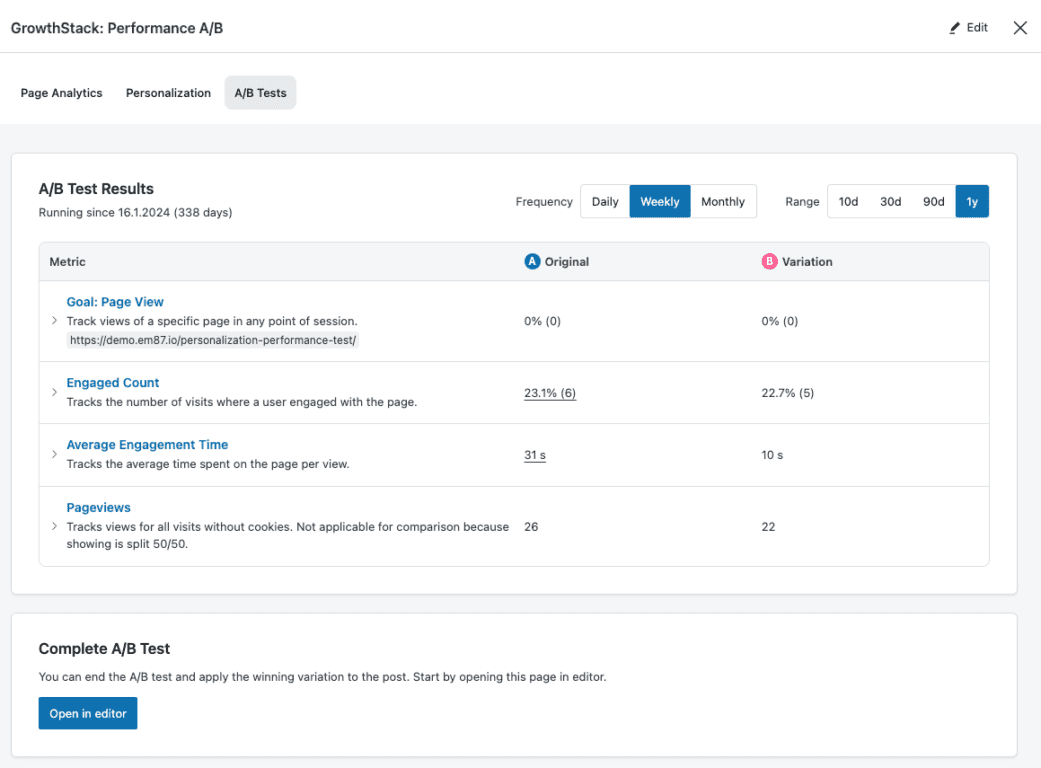The height and width of the screenshot is (768, 1041).
Task: Switch to the Personalization tab
Action: (168, 93)
